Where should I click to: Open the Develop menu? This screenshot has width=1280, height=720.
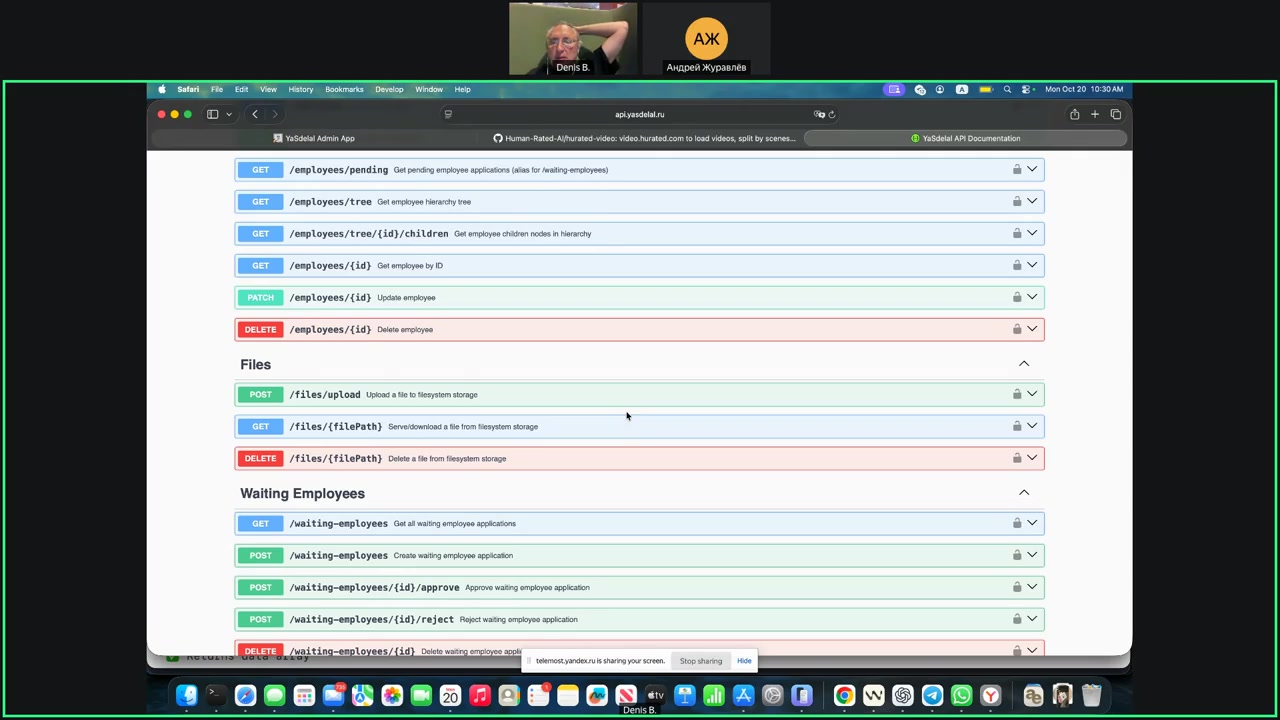(x=389, y=89)
